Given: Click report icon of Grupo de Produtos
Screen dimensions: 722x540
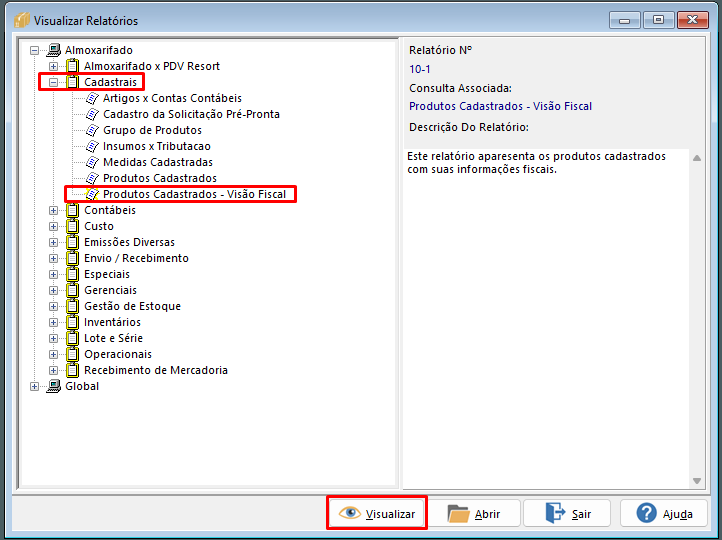Looking at the screenshot, I should click(93, 130).
